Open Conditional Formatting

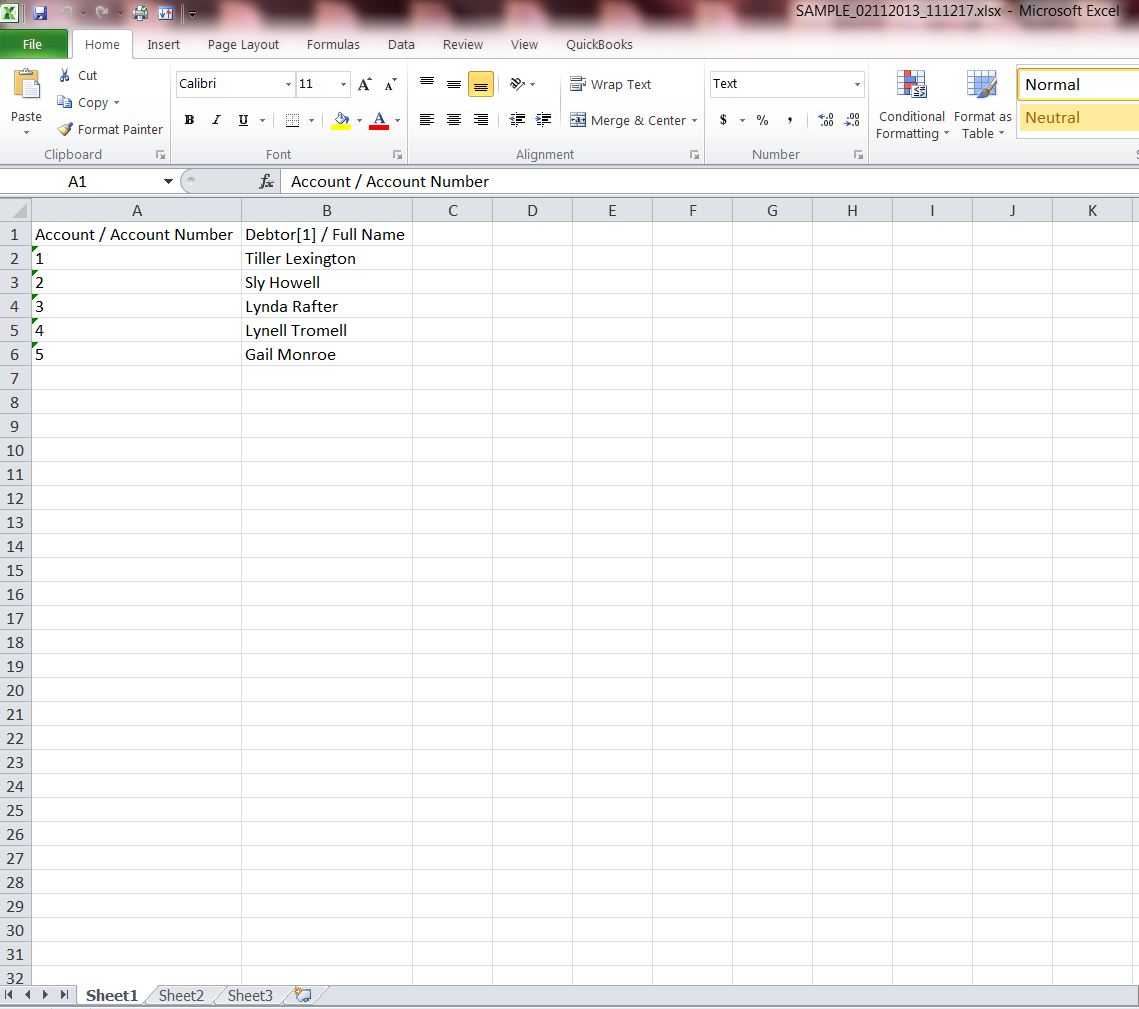[x=910, y=105]
